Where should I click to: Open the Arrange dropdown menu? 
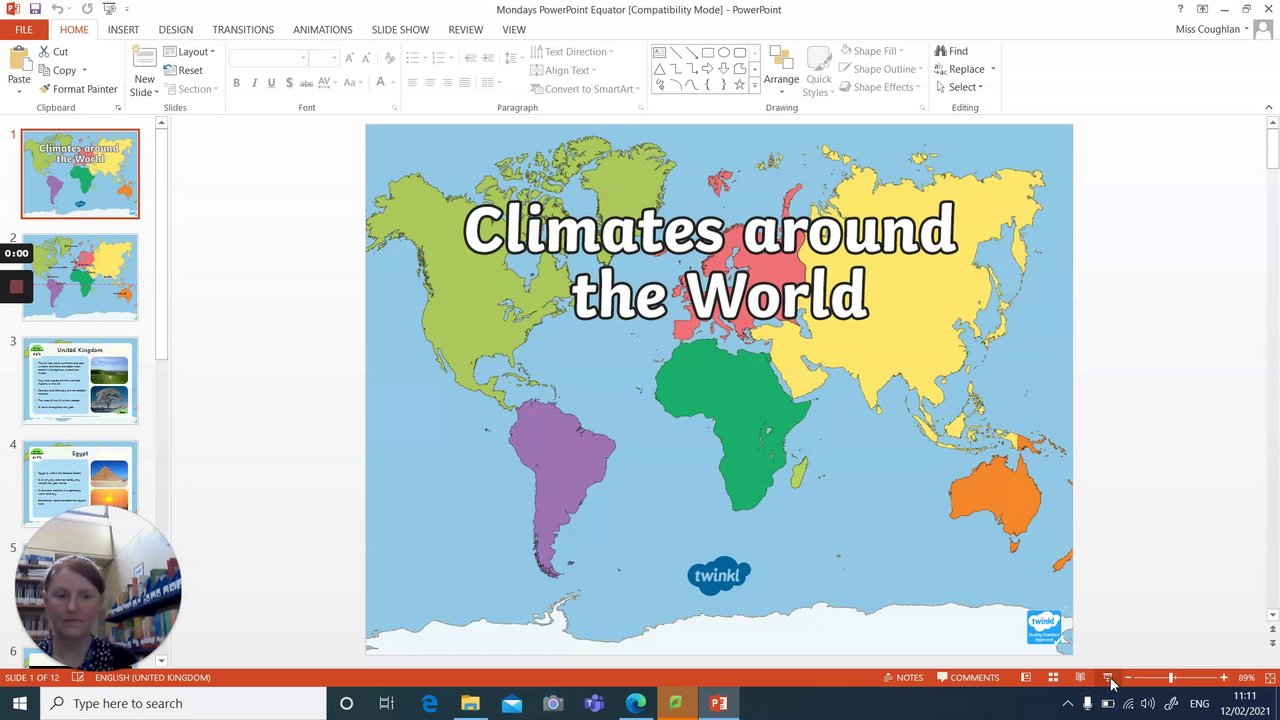tap(781, 79)
